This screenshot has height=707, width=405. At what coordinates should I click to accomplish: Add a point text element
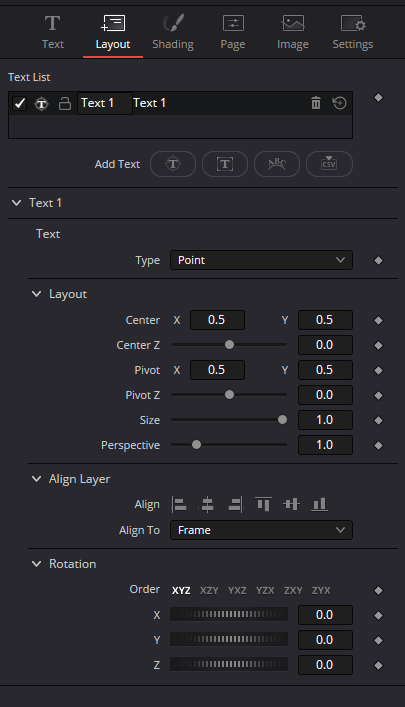(x=173, y=164)
